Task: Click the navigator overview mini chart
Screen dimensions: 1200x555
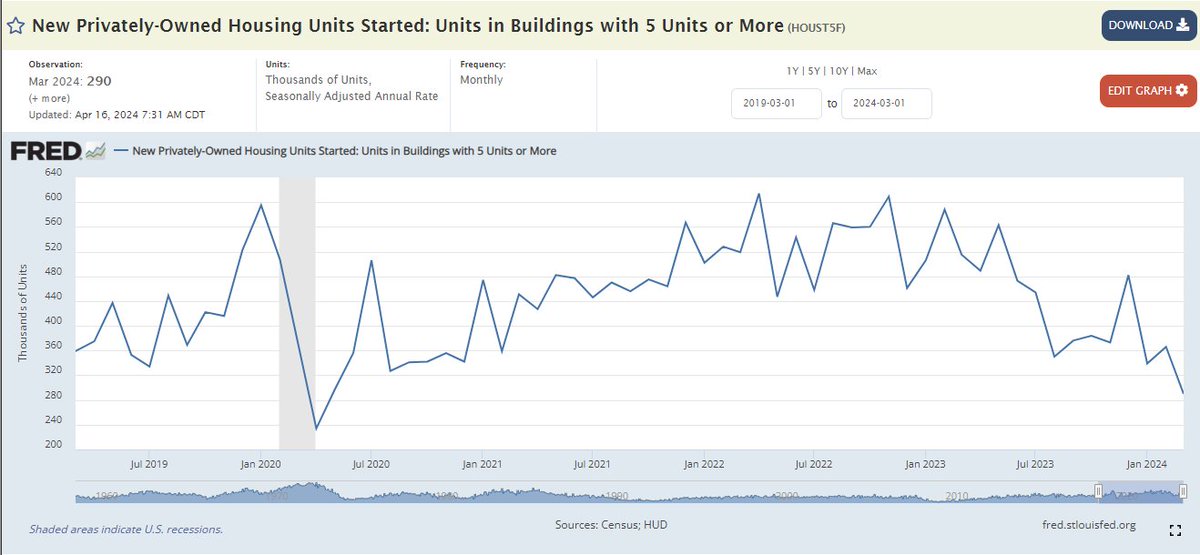Action: point(630,491)
